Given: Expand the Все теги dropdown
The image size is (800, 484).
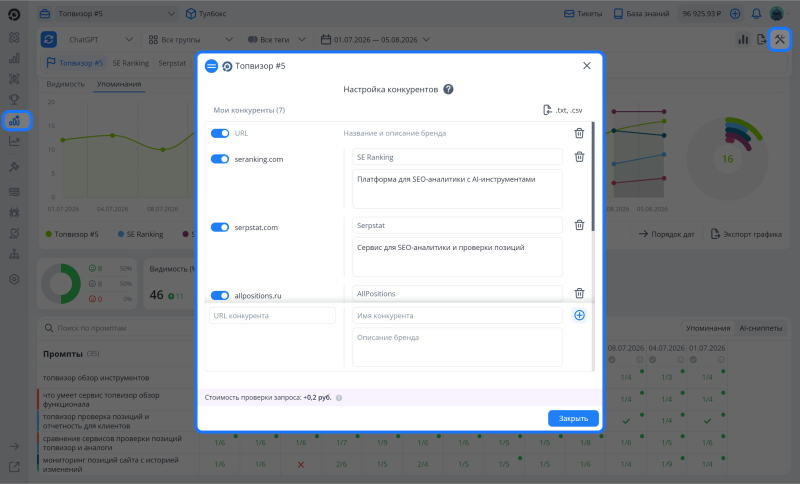Looking at the screenshot, I should pyautogui.click(x=277, y=39).
